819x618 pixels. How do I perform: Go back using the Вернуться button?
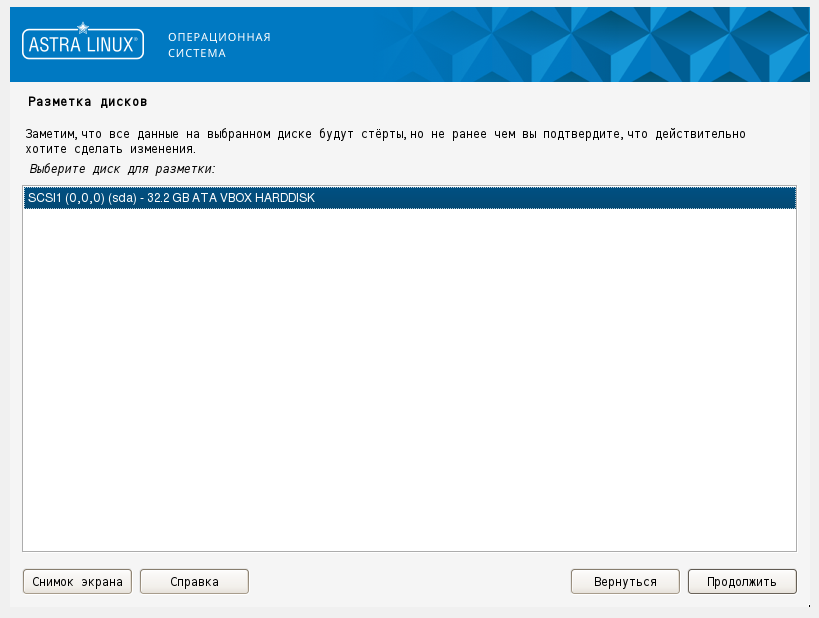pyautogui.click(x=625, y=581)
